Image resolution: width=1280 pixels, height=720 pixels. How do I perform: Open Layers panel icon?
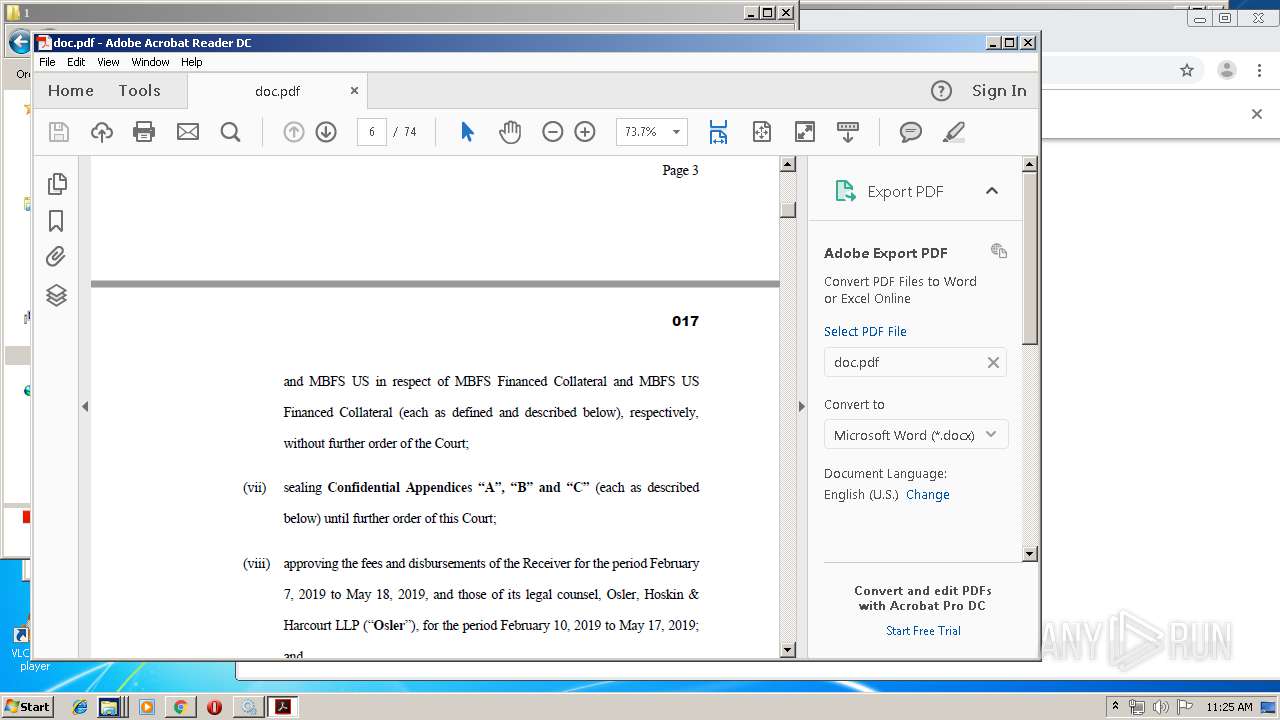tap(57, 295)
